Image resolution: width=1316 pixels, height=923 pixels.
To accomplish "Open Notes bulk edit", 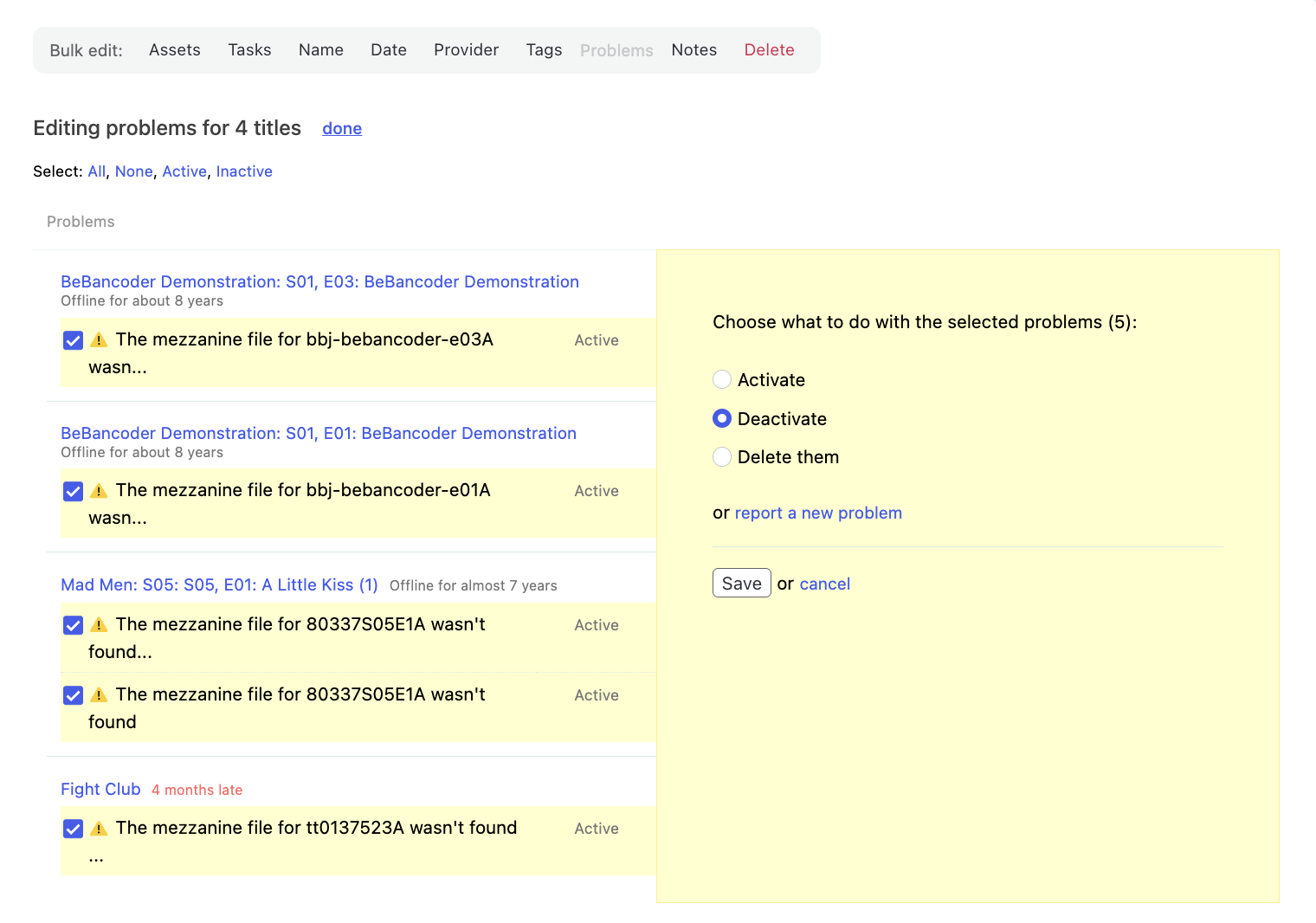I will [x=693, y=50].
